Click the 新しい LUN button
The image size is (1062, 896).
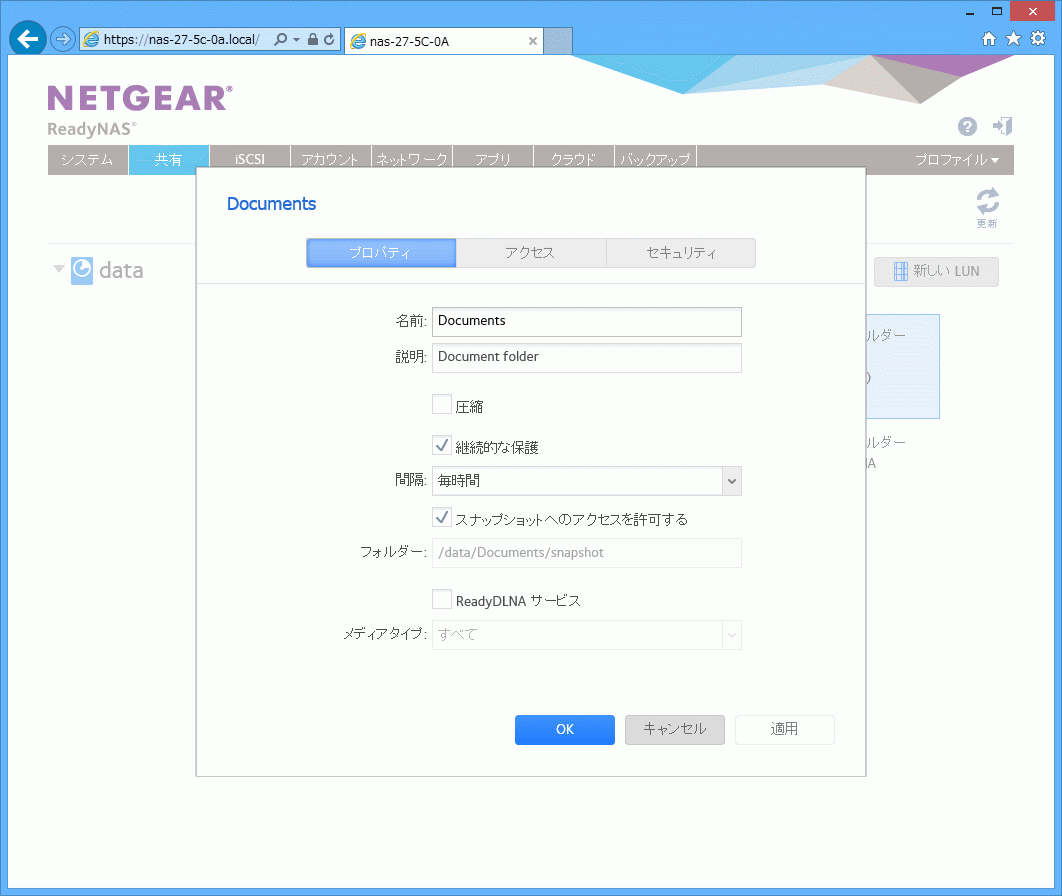pos(936,271)
